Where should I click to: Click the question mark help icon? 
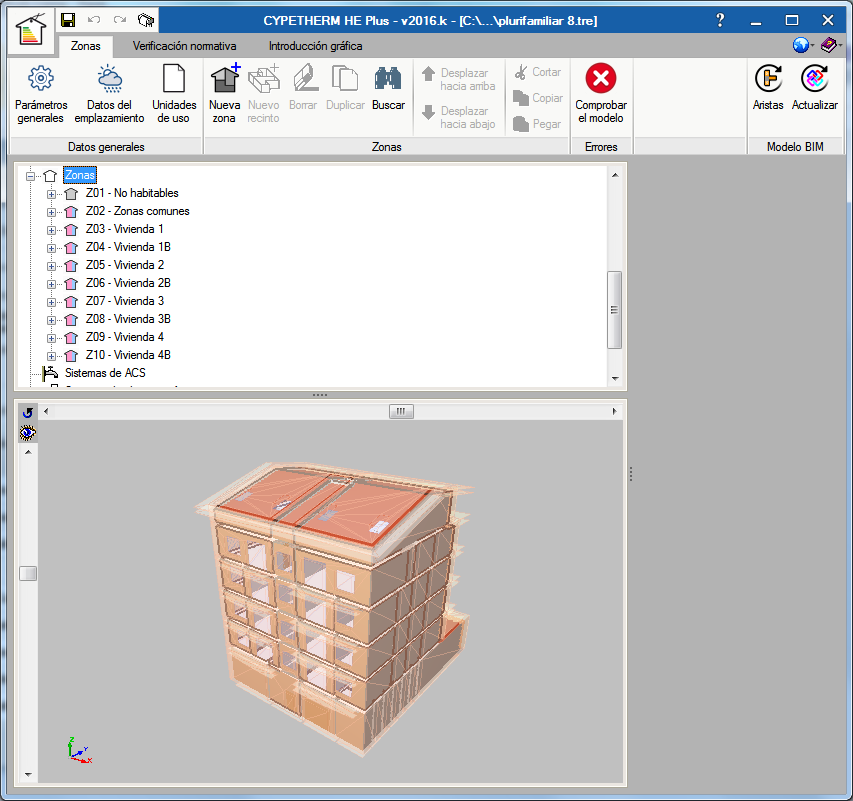point(720,21)
